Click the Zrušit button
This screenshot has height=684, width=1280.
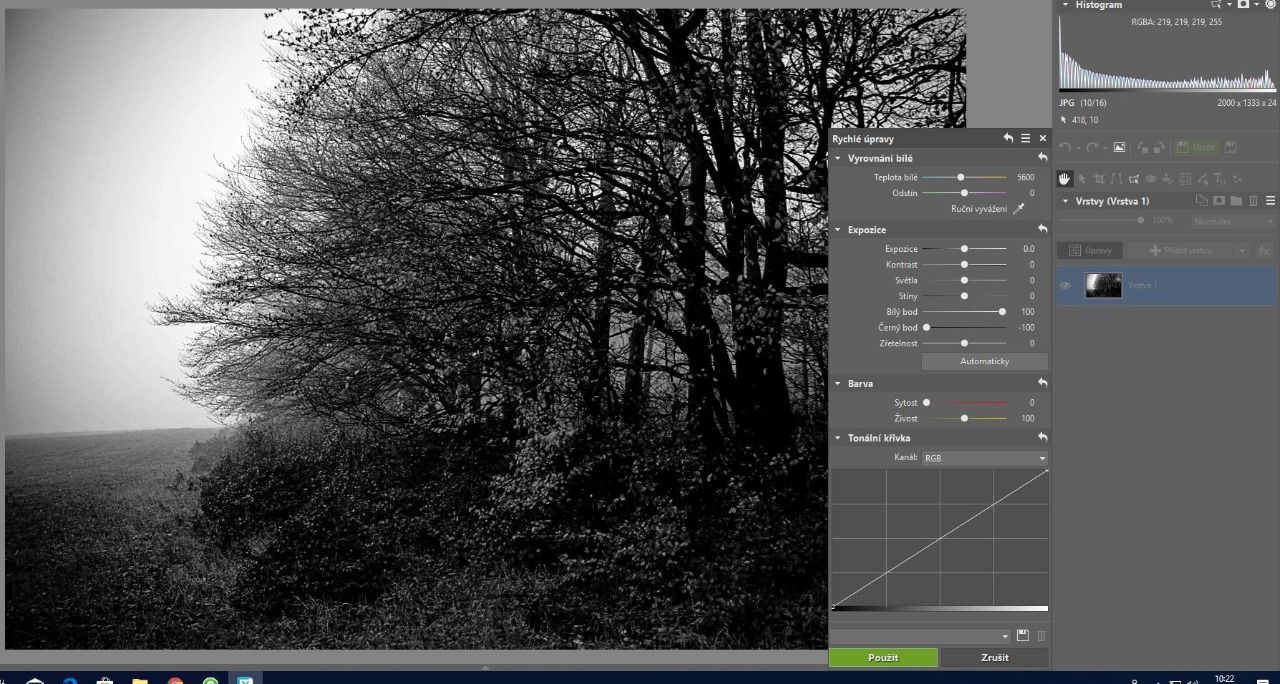pyautogui.click(x=995, y=658)
